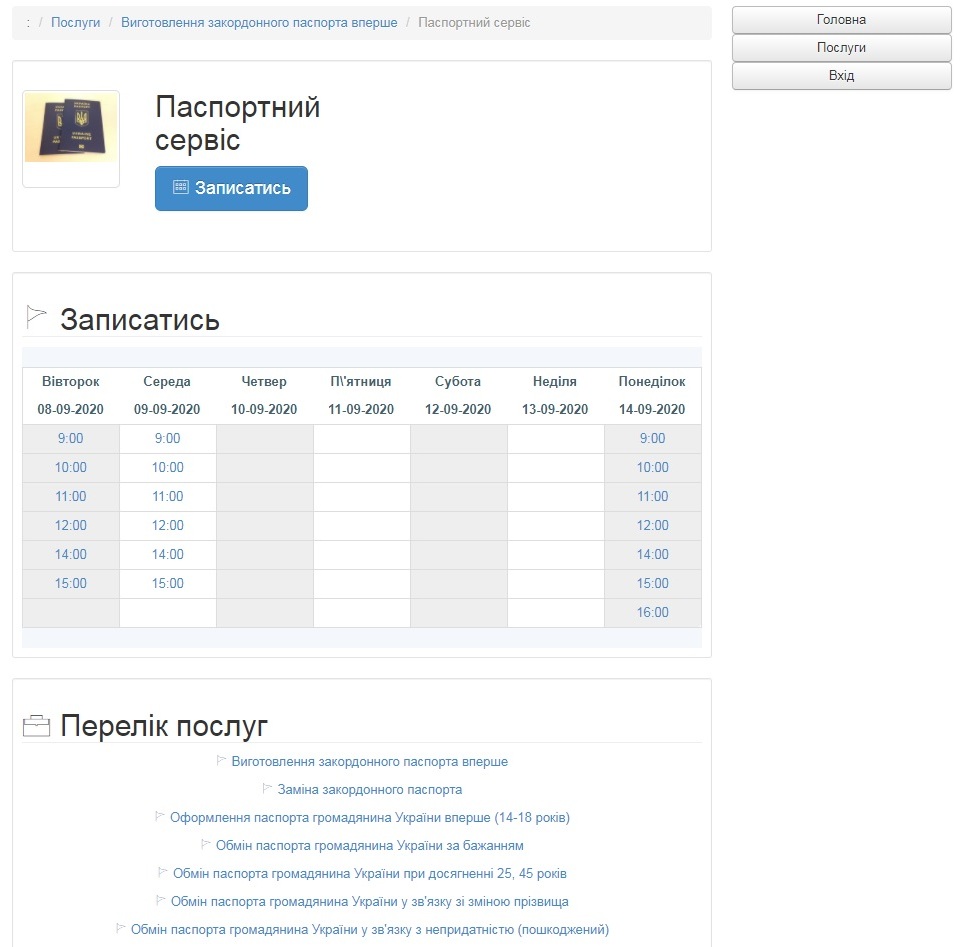
Task: Click the calendar icon in Записатись button
Action: pos(181,187)
